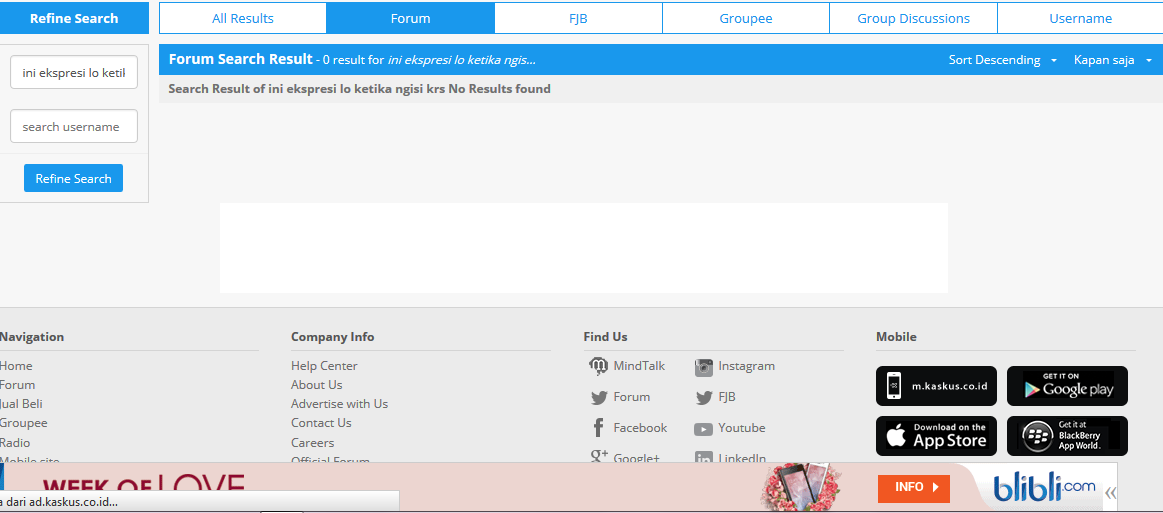Open Advertise with Us link
1163x513 pixels.
pyautogui.click(x=340, y=404)
